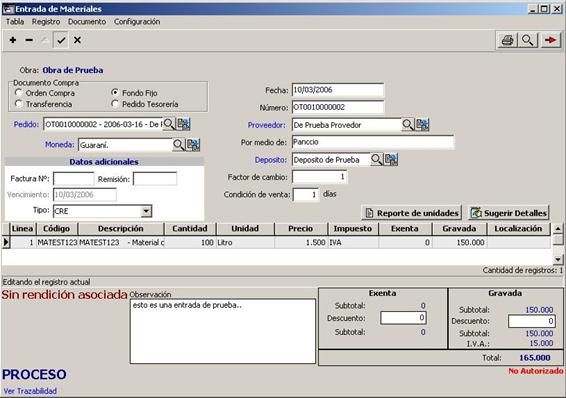Viewport: 566px width, 398px height.
Task: Click the Deposito de Prueba field
Action: point(331,159)
